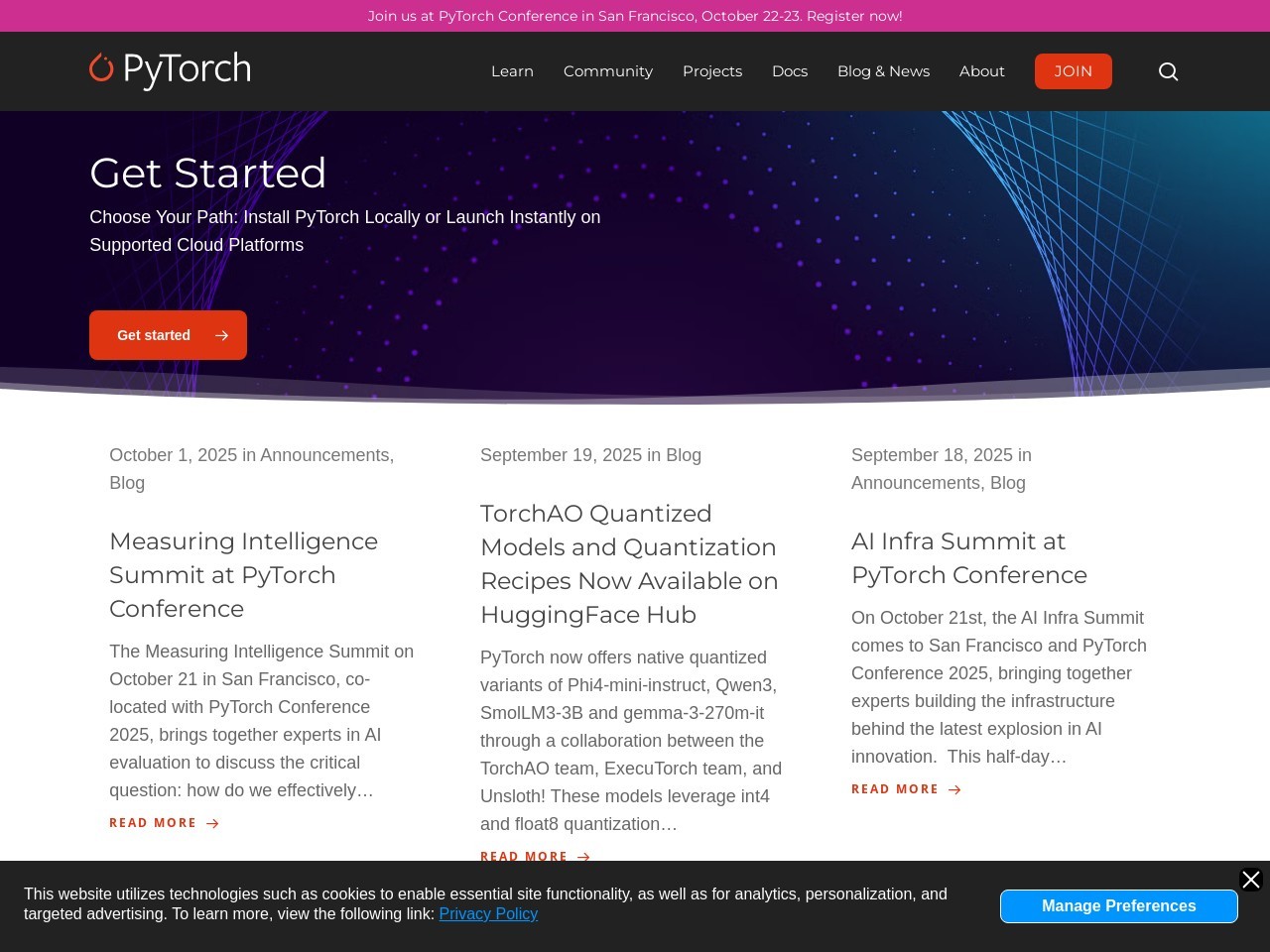
Task: Click arrow next to AI Infra Read More
Action: (954, 790)
